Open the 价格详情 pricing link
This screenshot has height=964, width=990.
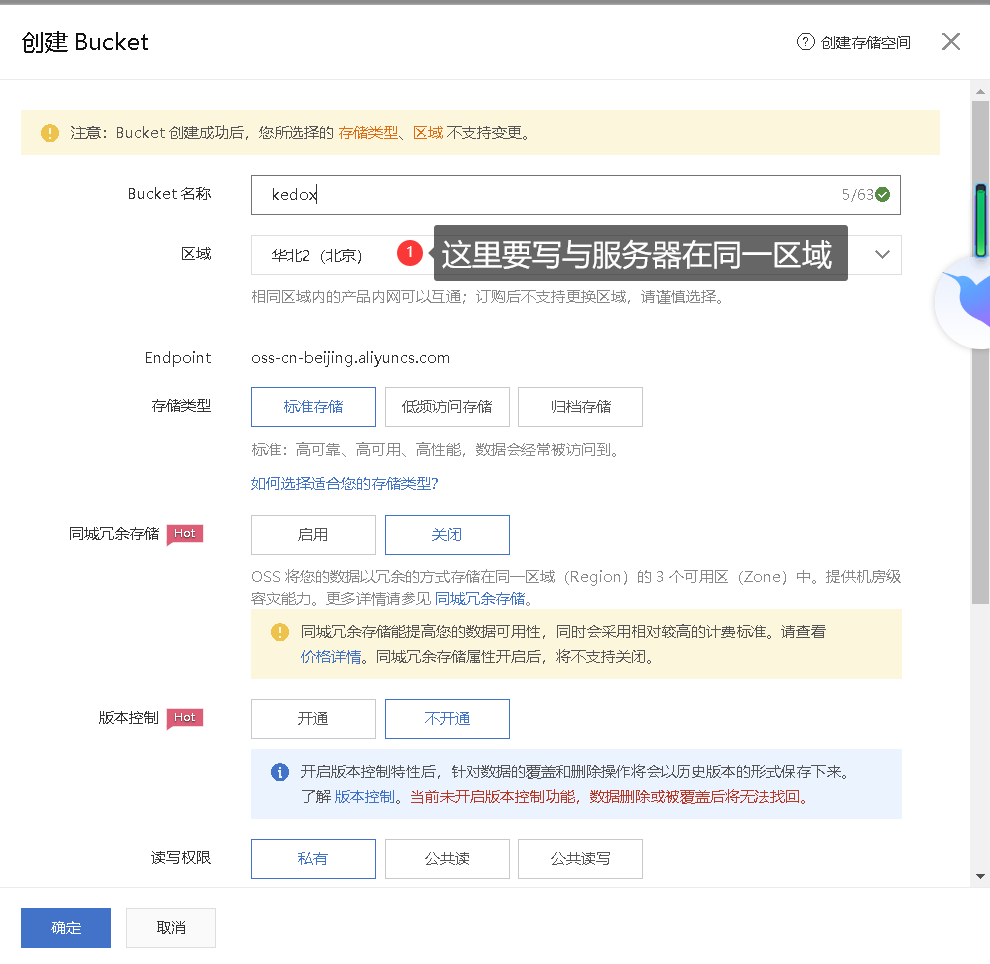pos(331,657)
